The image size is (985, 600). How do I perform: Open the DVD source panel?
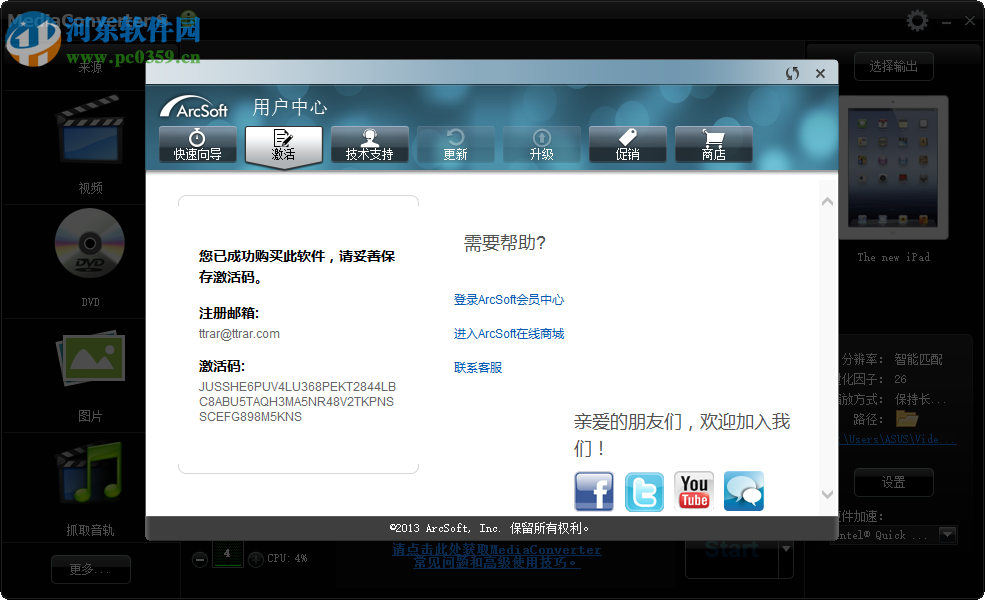coord(90,245)
